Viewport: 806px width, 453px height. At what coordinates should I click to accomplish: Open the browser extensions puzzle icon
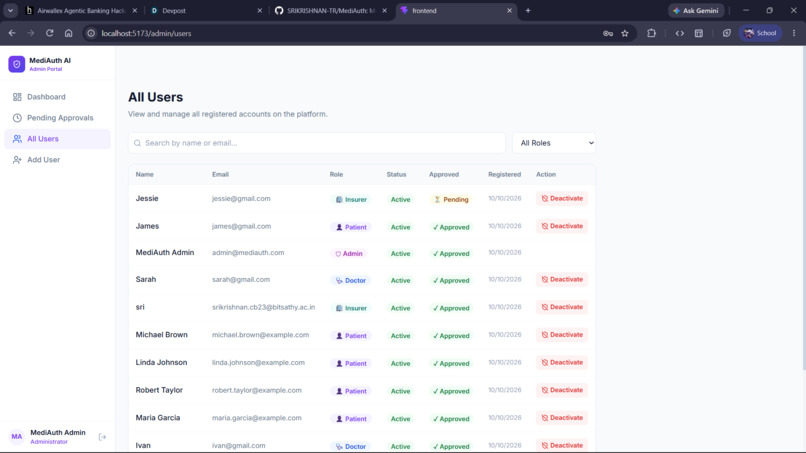(x=651, y=33)
